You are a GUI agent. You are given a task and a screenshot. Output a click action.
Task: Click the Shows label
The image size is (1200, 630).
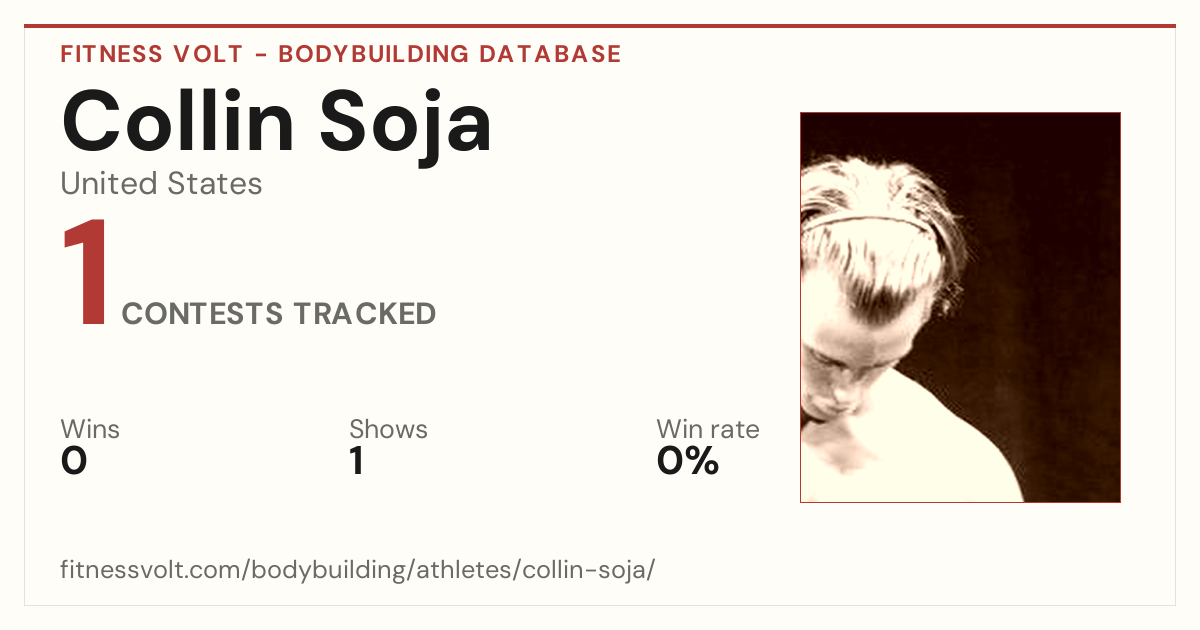coord(388,430)
